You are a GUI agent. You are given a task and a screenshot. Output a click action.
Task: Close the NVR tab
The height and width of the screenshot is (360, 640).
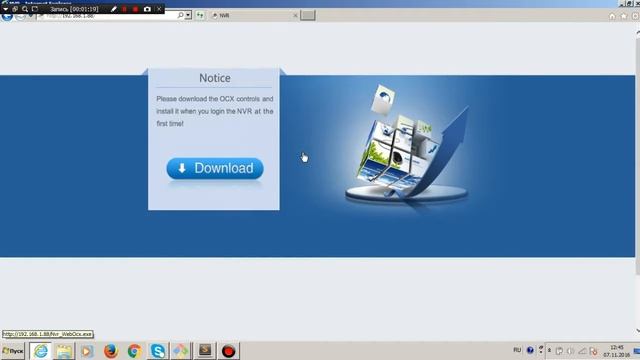[295, 16]
